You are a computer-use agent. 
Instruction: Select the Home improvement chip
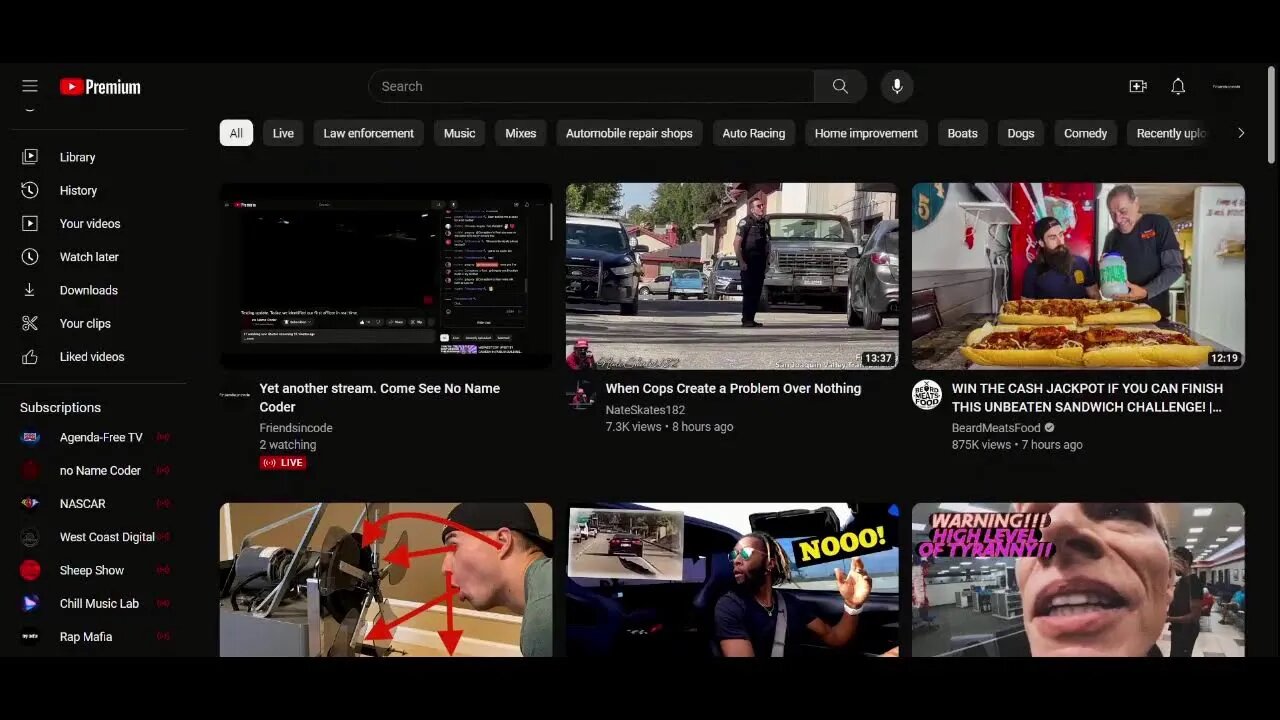tap(866, 133)
